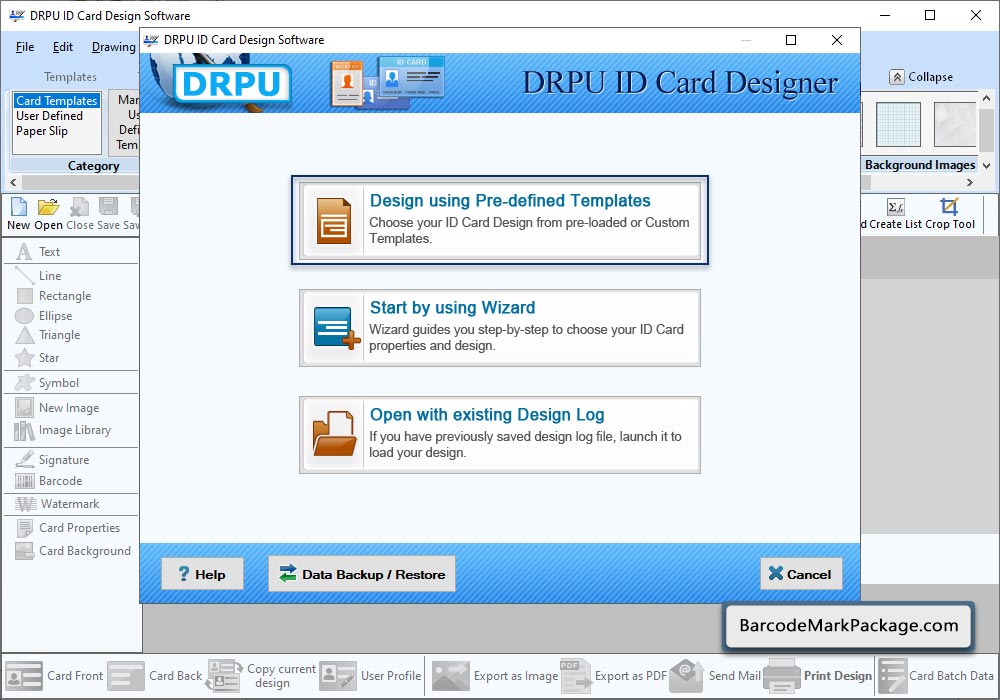This screenshot has width=1000, height=700.
Task: Choose Design using Pre-defined Templates
Action: point(500,220)
